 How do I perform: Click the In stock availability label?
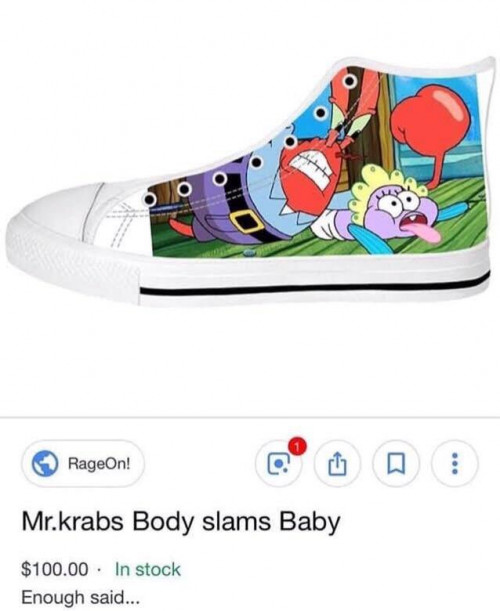(x=148, y=569)
